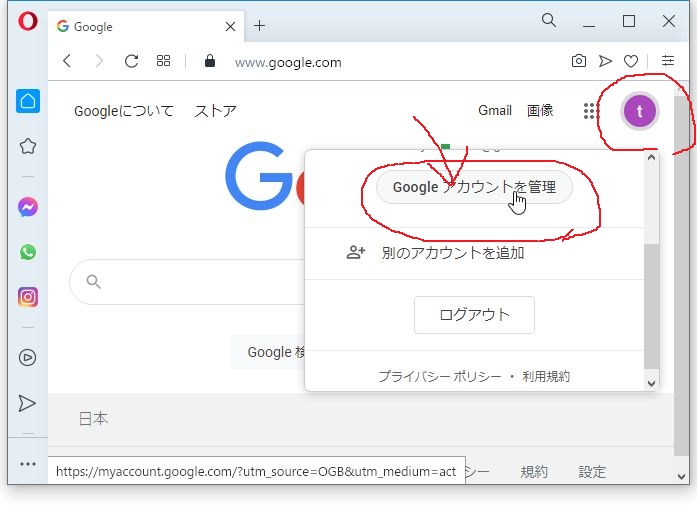Screen dimensions: 697x520
Task: Send page via My Flow toolbar icon
Action: (605, 61)
